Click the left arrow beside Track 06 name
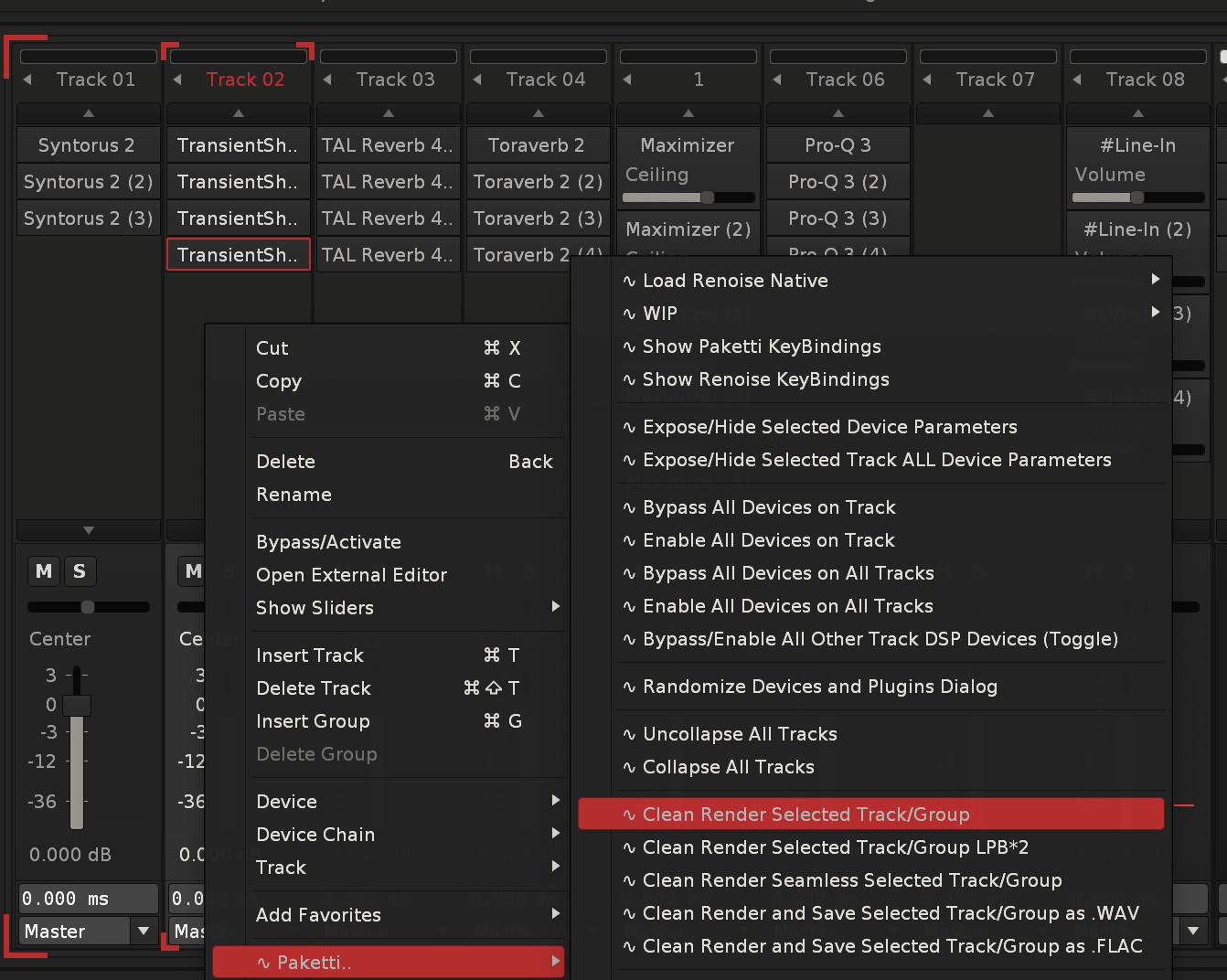This screenshot has height=980, width=1227. tap(777, 80)
